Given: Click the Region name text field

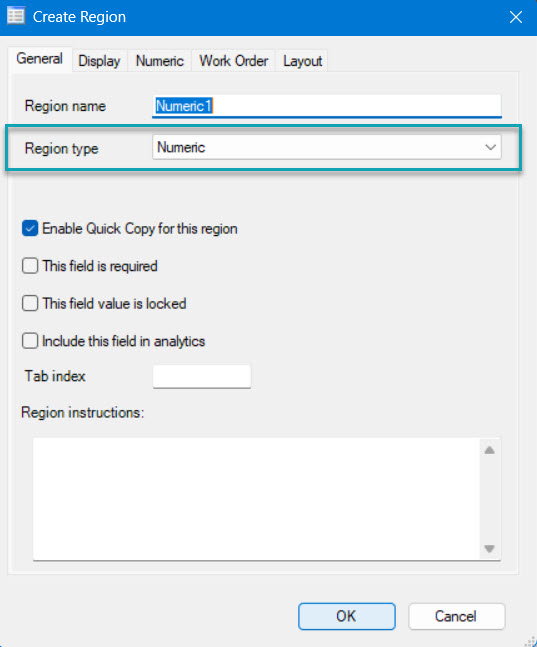Looking at the screenshot, I should [x=326, y=106].
